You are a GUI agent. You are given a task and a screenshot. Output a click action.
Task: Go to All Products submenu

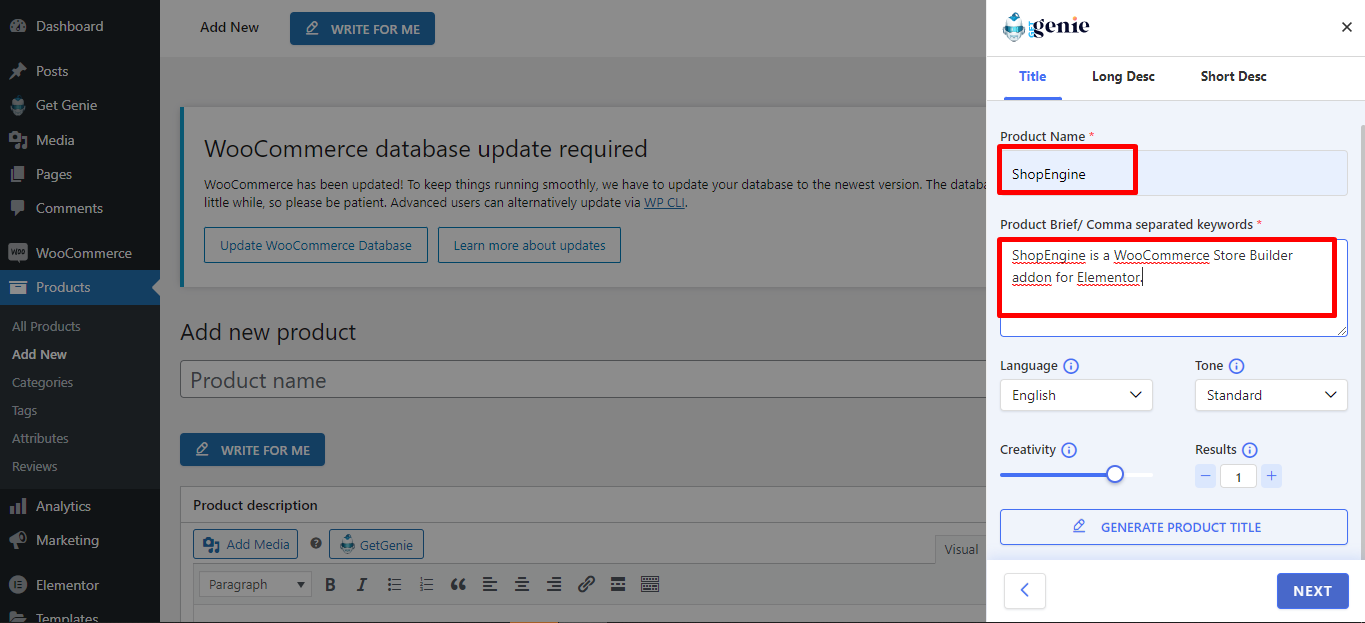point(46,326)
